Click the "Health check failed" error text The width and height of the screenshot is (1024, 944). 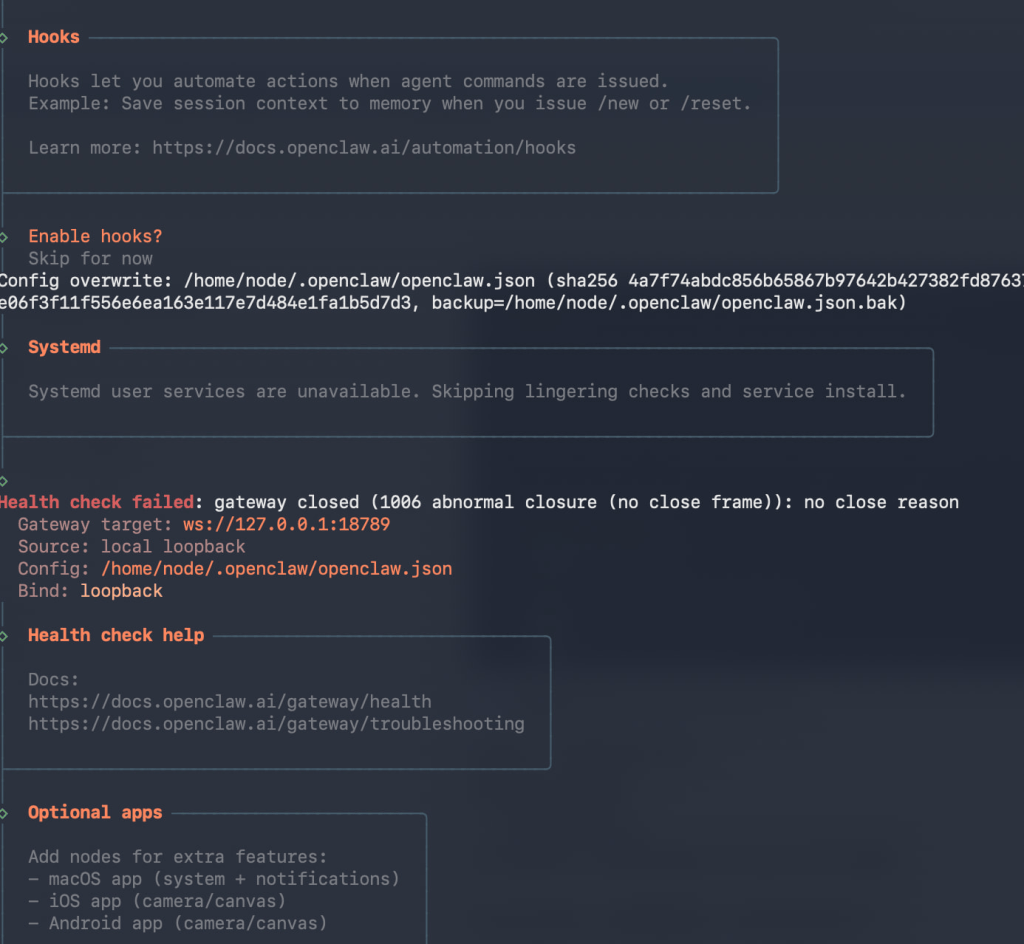coord(96,503)
